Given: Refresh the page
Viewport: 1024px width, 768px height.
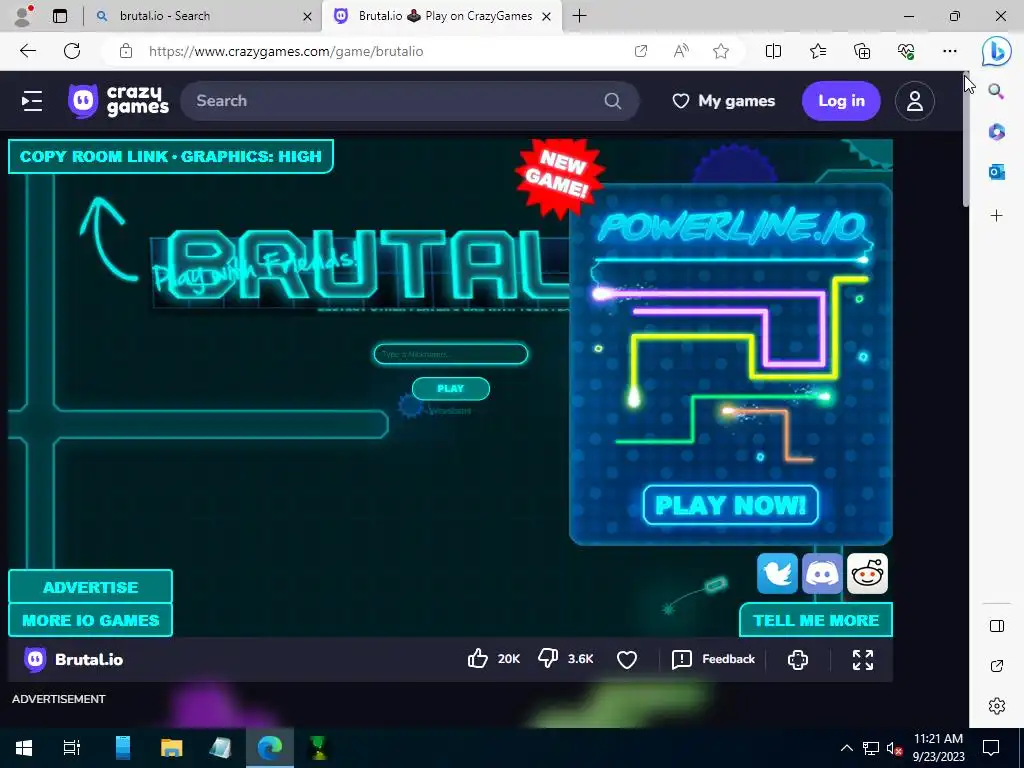Looking at the screenshot, I should coord(72,51).
